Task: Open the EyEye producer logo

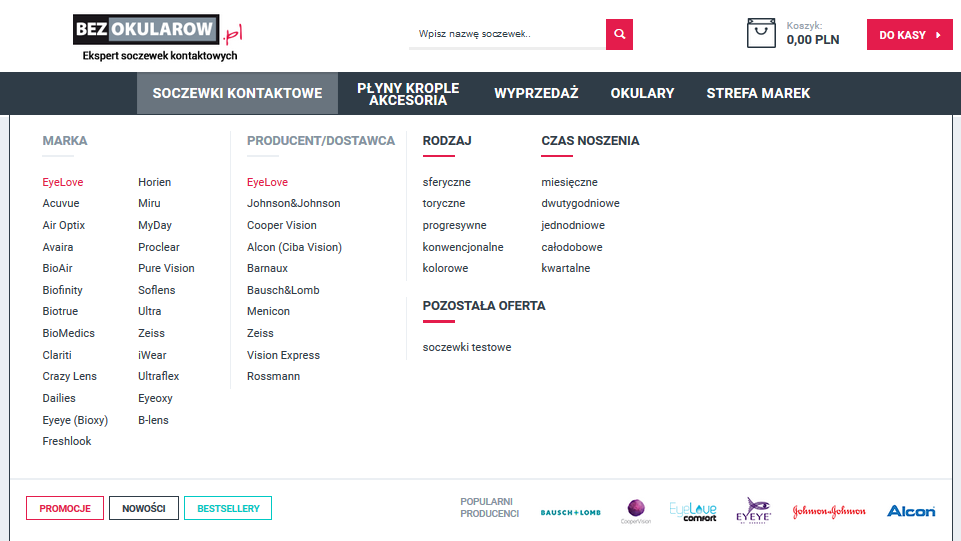Action: click(x=753, y=511)
